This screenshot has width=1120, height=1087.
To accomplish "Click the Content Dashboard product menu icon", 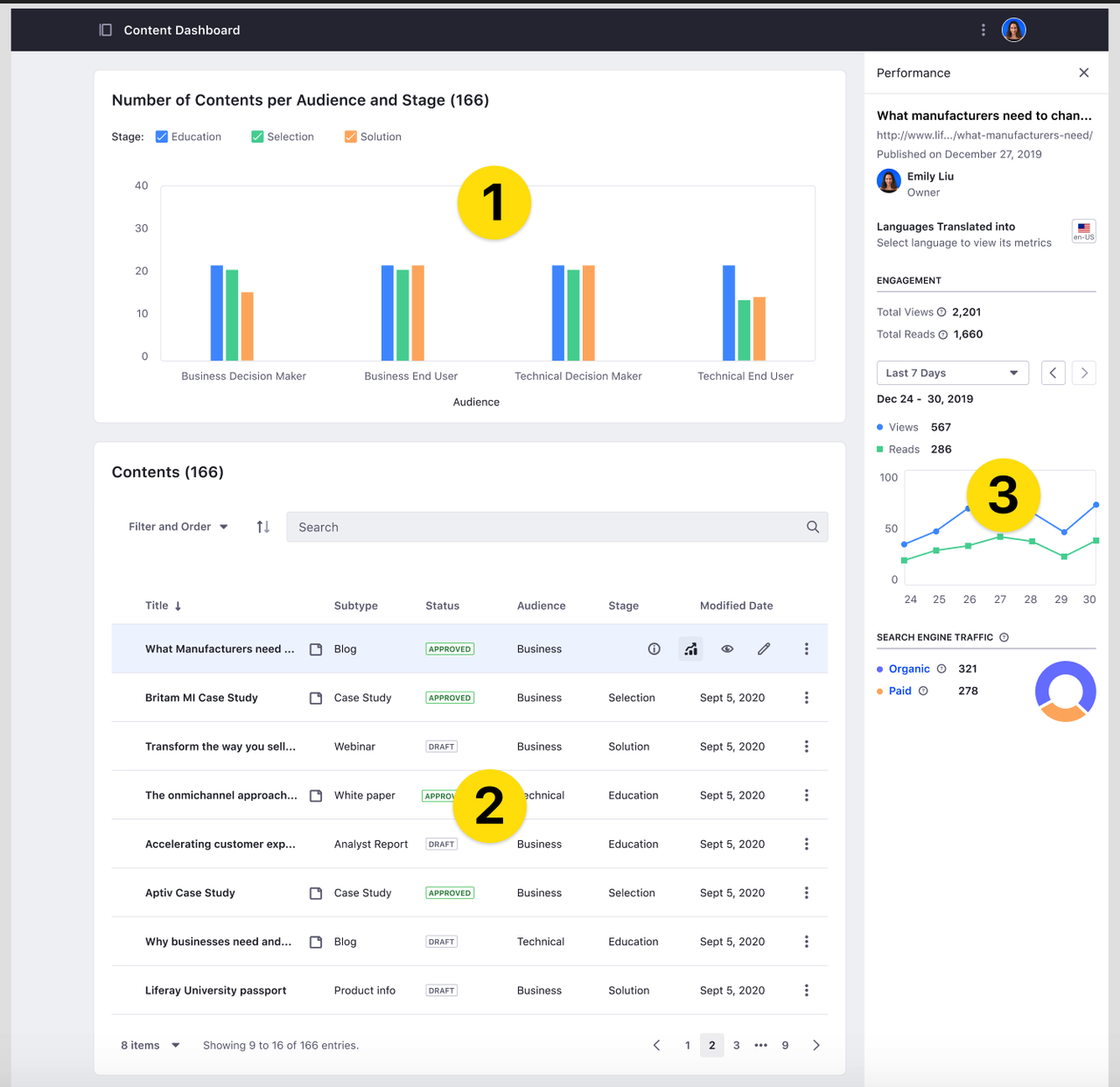I will (x=105, y=29).
